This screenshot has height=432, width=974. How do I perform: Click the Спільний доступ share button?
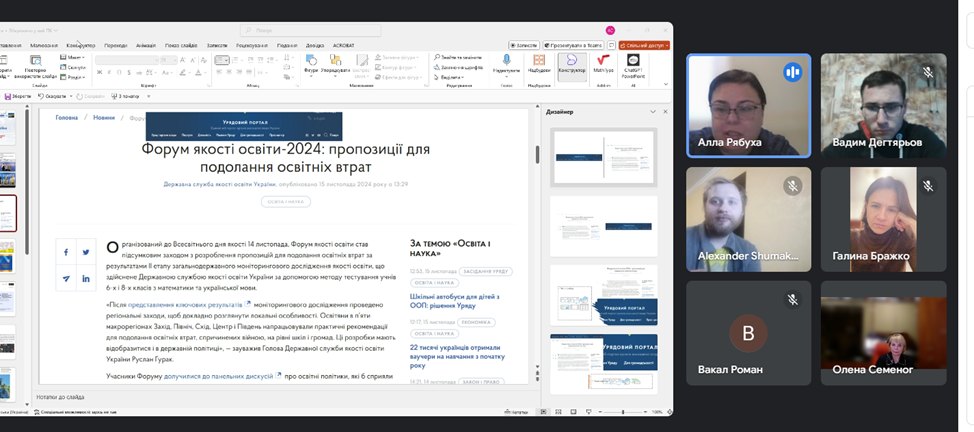point(644,45)
